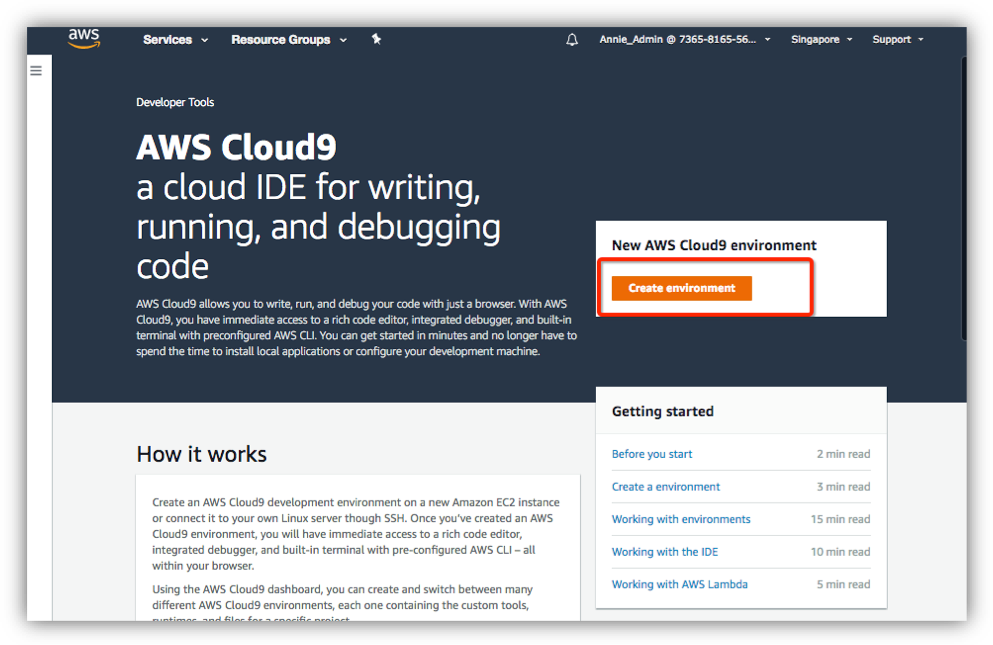Click the 'Developer Tools' breadcrumb text

pyautogui.click(x=175, y=102)
